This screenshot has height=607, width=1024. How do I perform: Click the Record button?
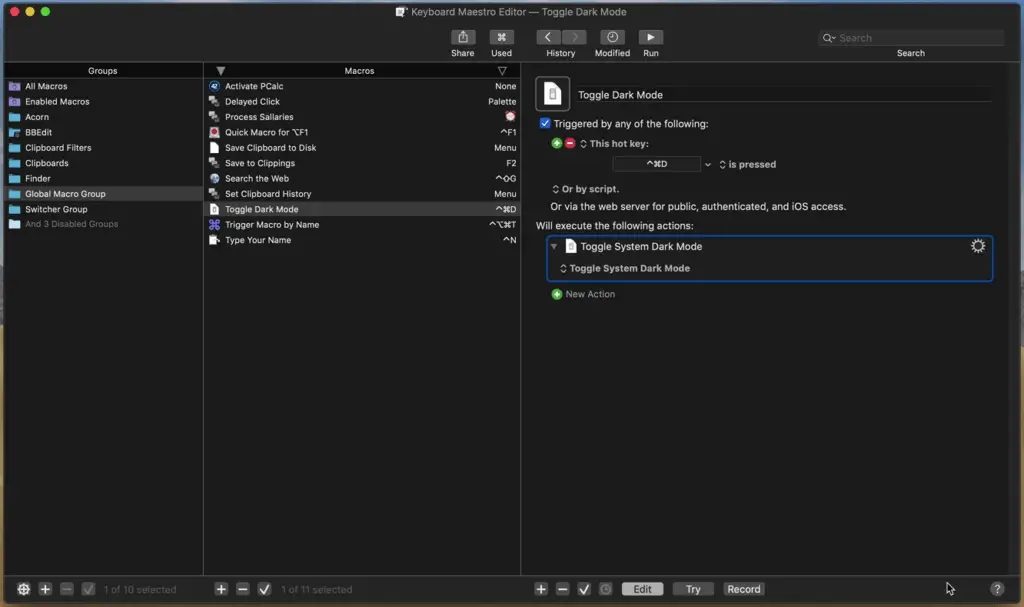click(x=744, y=589)
